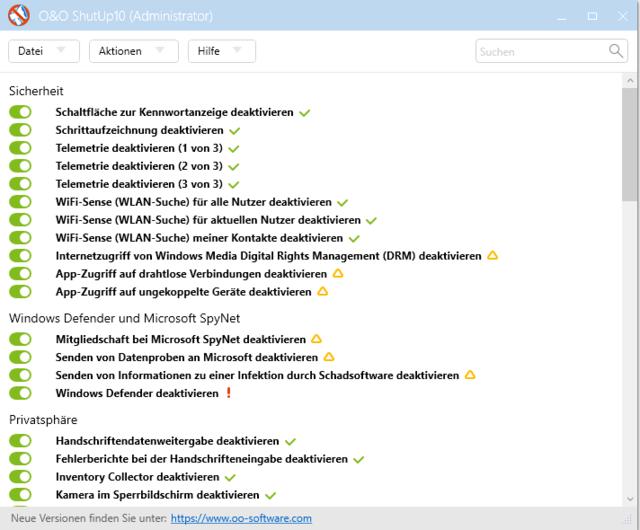Open the Hilfe dropdown menu
Screen dimensions: 640x530
pos(221,51)
